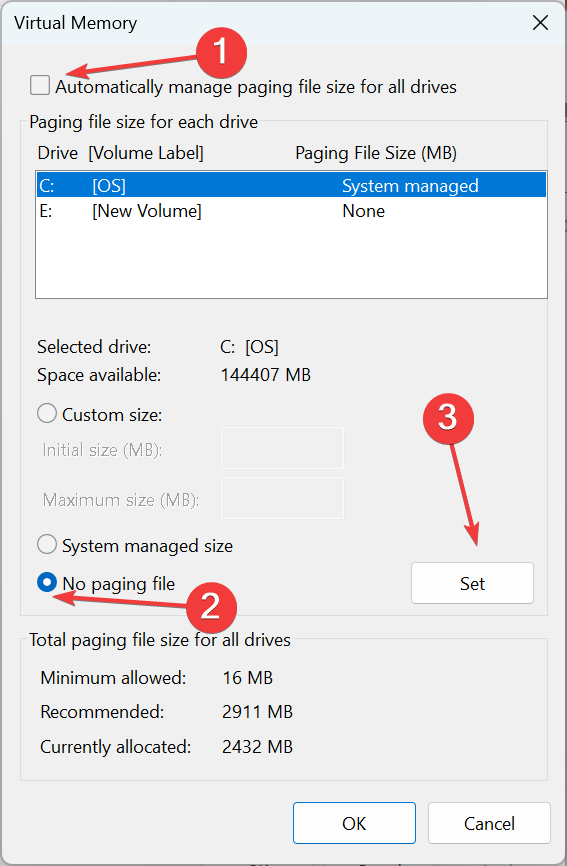Click the red circle marker numbered 2
The image size is (567, 866).
pos(211,608)
